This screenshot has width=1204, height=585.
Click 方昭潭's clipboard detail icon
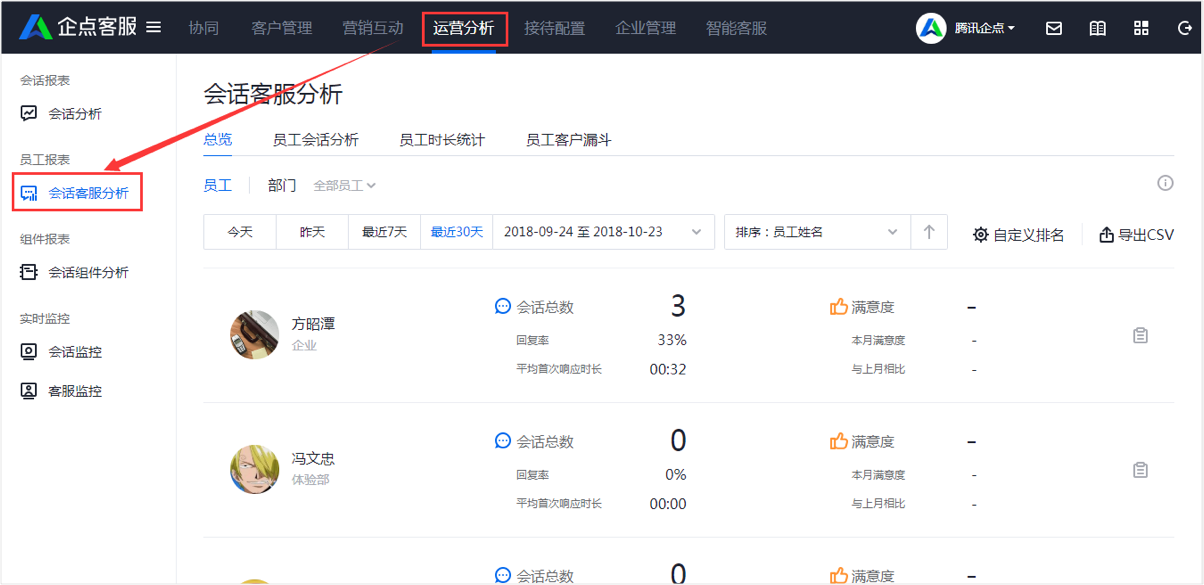[x=1140, y=334]
